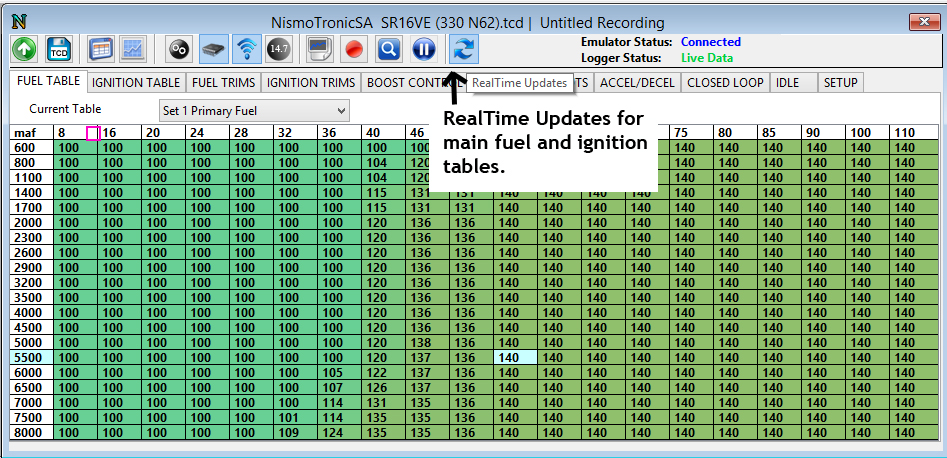Toggle the wireless signal icon
This screenshot has width=947, height=458.
(246, 50)
